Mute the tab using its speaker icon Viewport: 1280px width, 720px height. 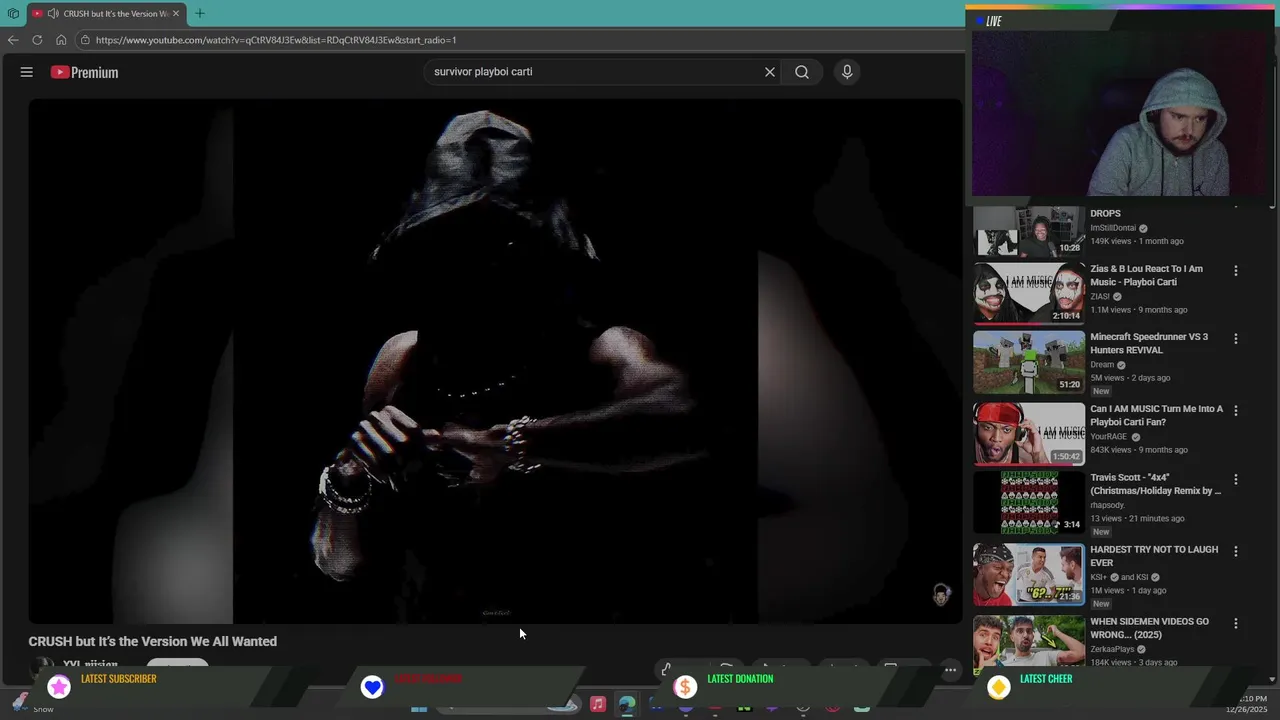(x=52, y=14)
